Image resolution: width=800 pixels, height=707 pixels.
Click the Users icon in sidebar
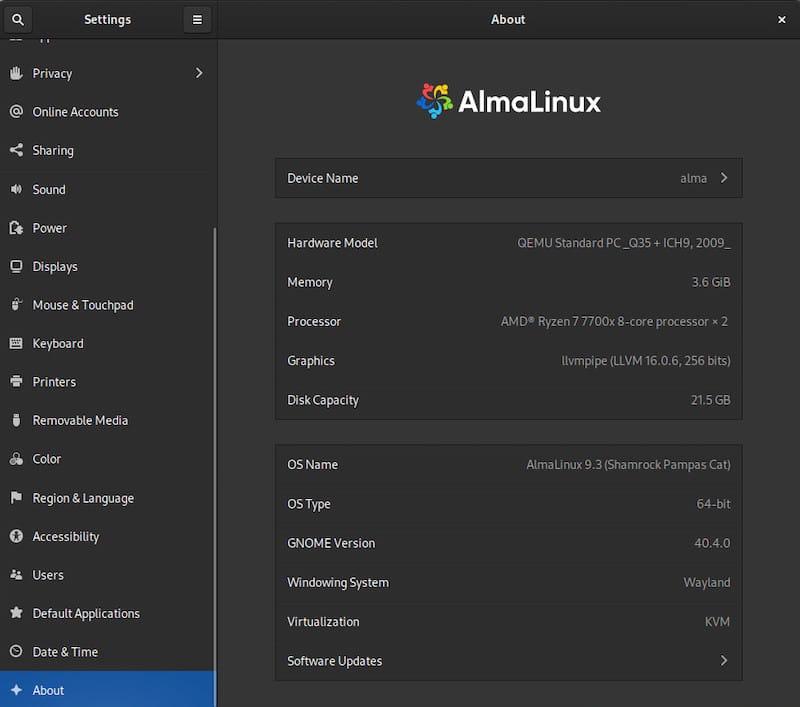pyautogui.click(x=16, y=575)
